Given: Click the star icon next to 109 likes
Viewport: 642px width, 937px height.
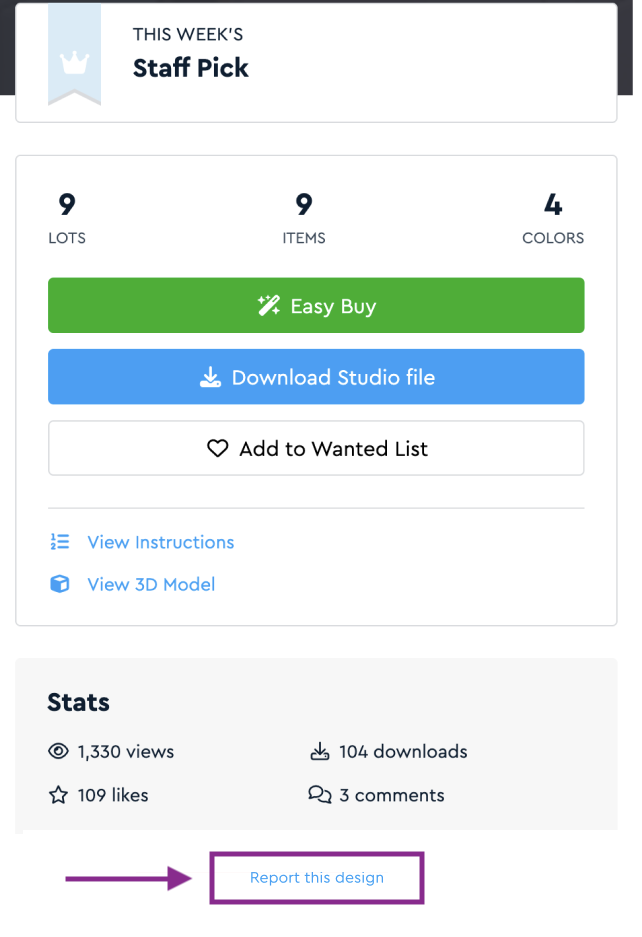Looking at the screenshot, I should coord(58,796).
